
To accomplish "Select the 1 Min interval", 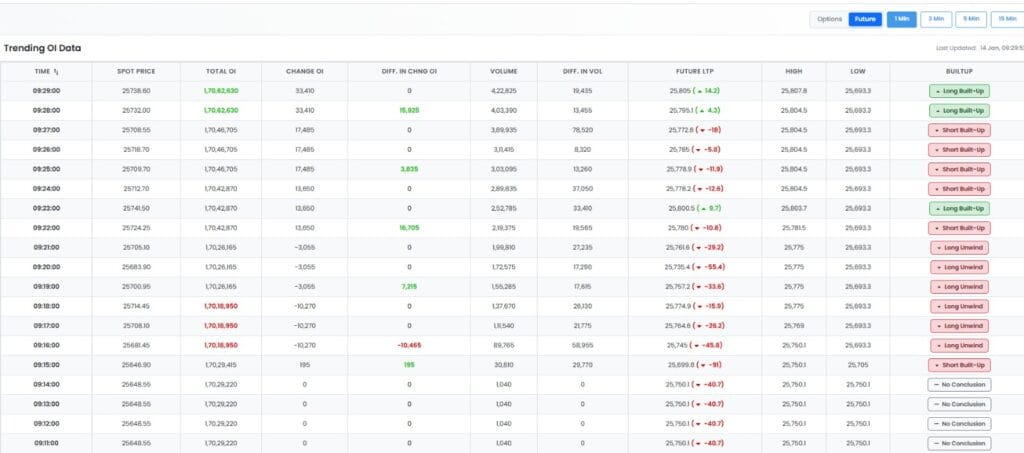I will (x=902, y=19).
